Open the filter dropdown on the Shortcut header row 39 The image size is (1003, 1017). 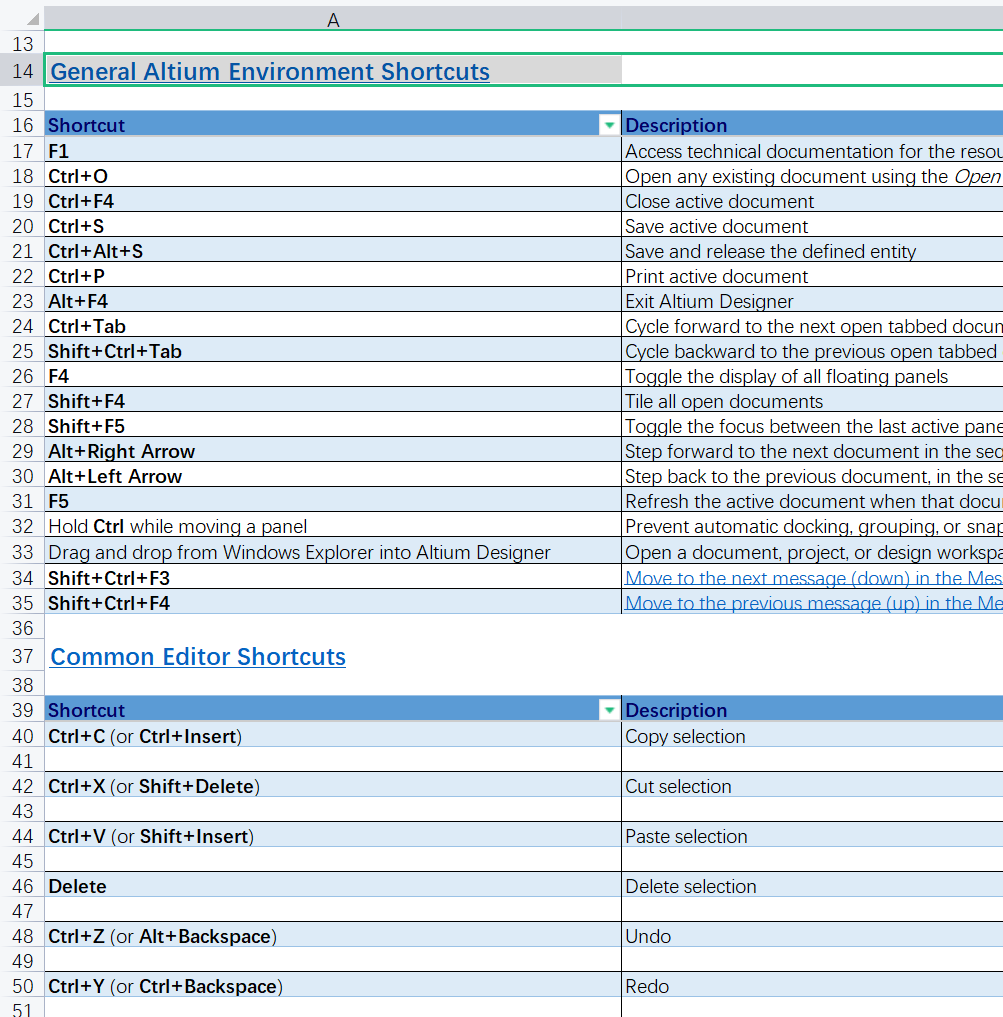[609, 710]
